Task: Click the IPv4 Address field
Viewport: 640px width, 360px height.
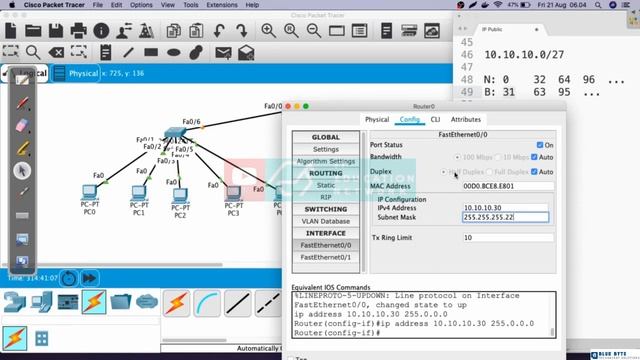Action: click(x=505, y=208)
